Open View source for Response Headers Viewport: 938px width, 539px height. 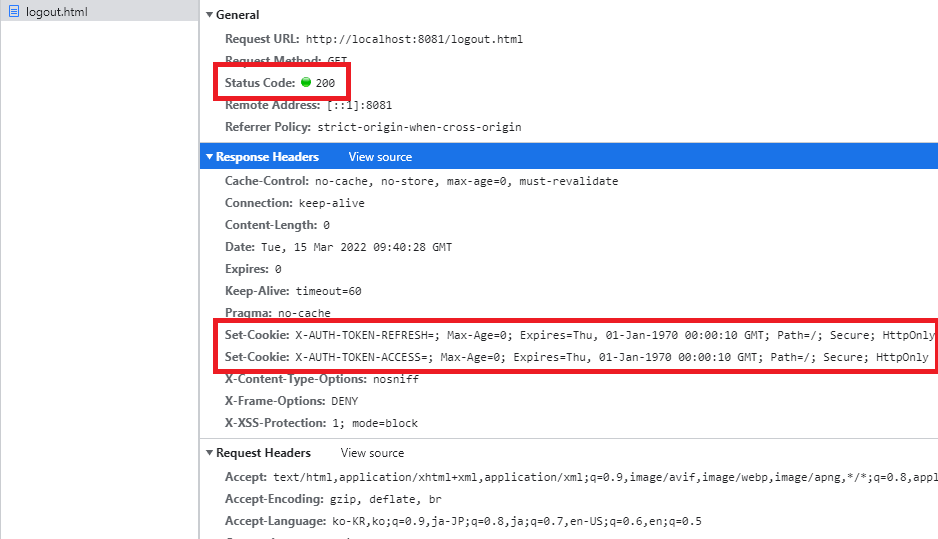[x=380, y=157]
